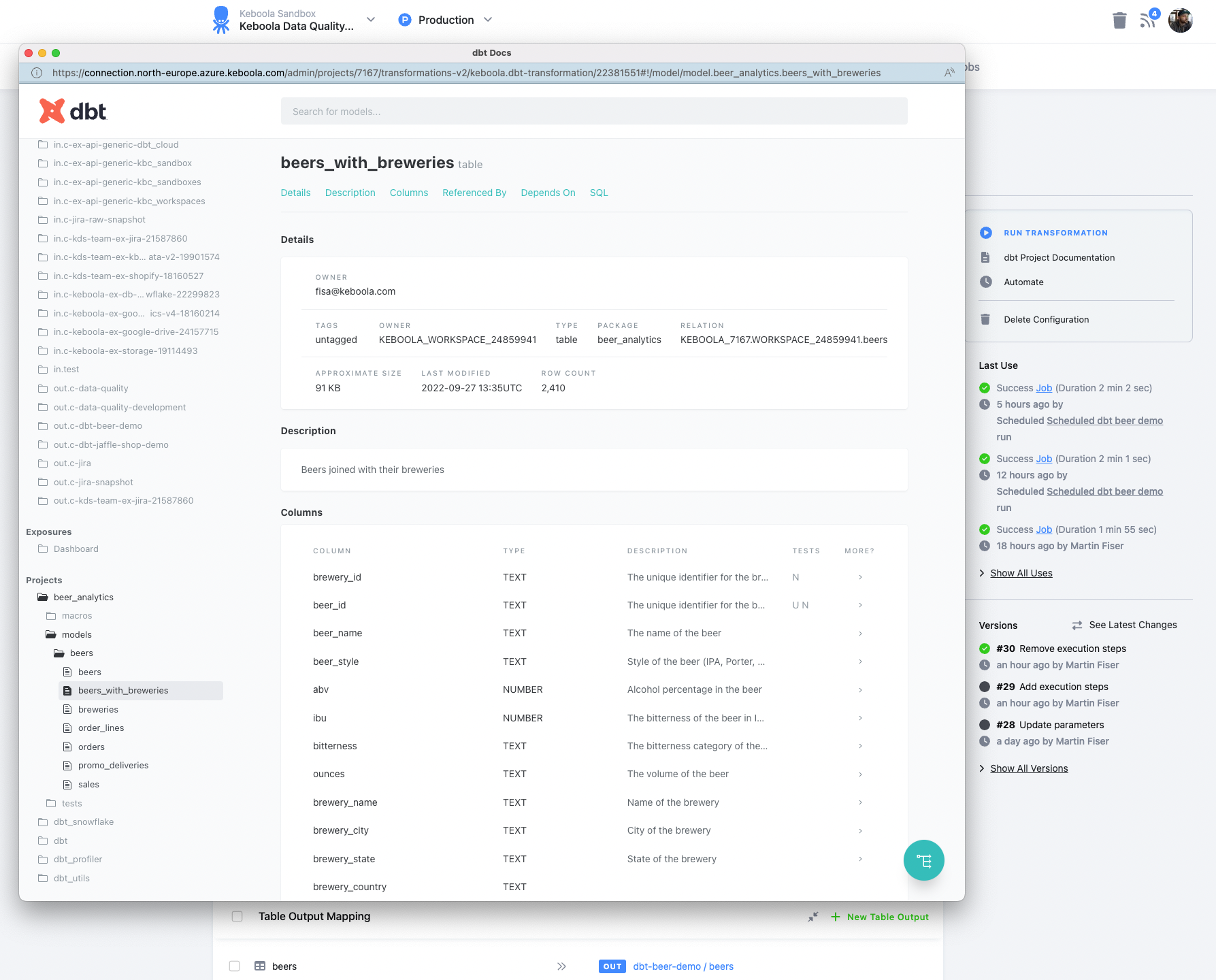
Task: Open the order_lines model
Action: (101, 728)
